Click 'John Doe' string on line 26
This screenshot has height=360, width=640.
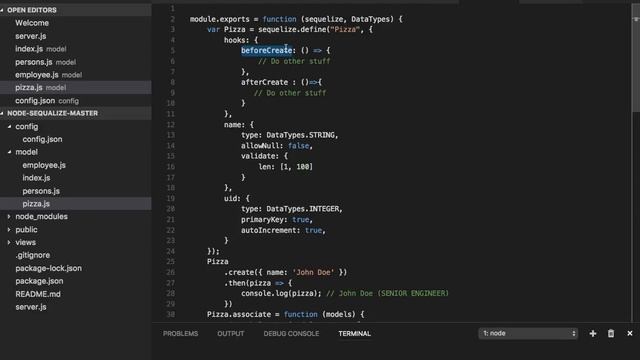coord(313,272)
